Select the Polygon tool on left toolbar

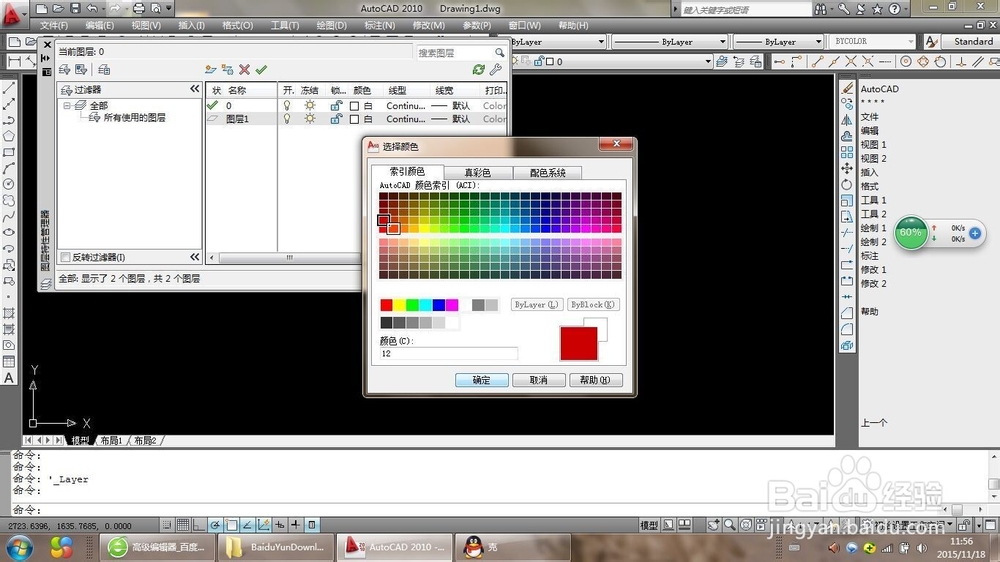tap(9, 136)
